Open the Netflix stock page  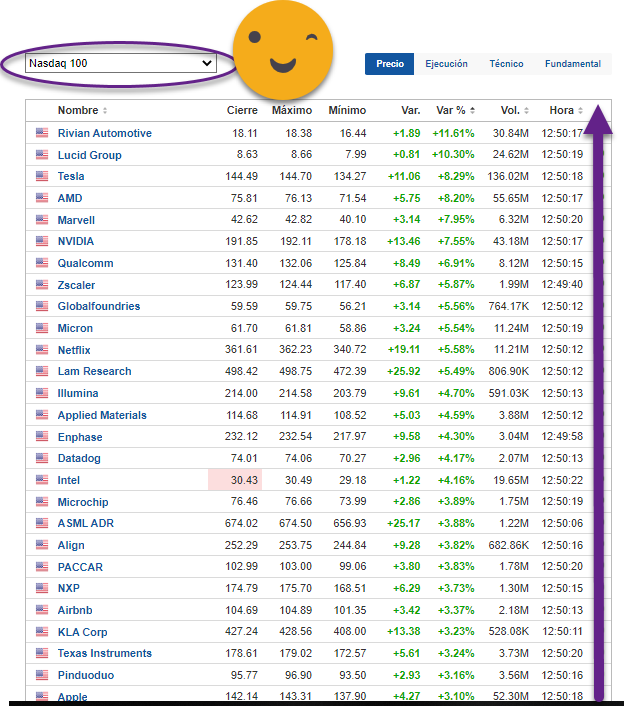click(x=74, y=350)
